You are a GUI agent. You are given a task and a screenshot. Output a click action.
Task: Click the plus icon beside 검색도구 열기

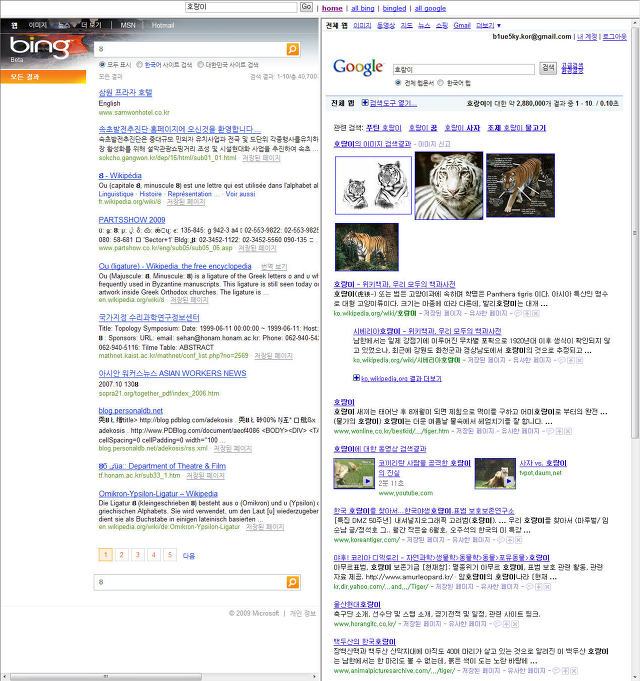pyautogui.click(x=365, y=102)
